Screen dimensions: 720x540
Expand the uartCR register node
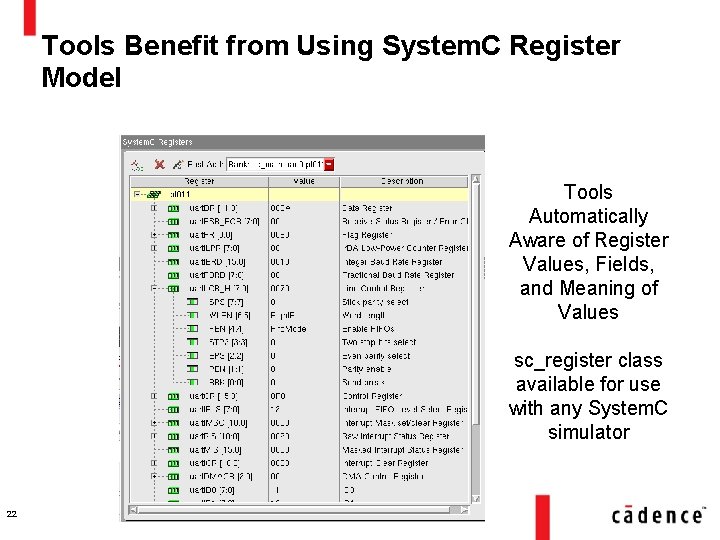(154, 396)
